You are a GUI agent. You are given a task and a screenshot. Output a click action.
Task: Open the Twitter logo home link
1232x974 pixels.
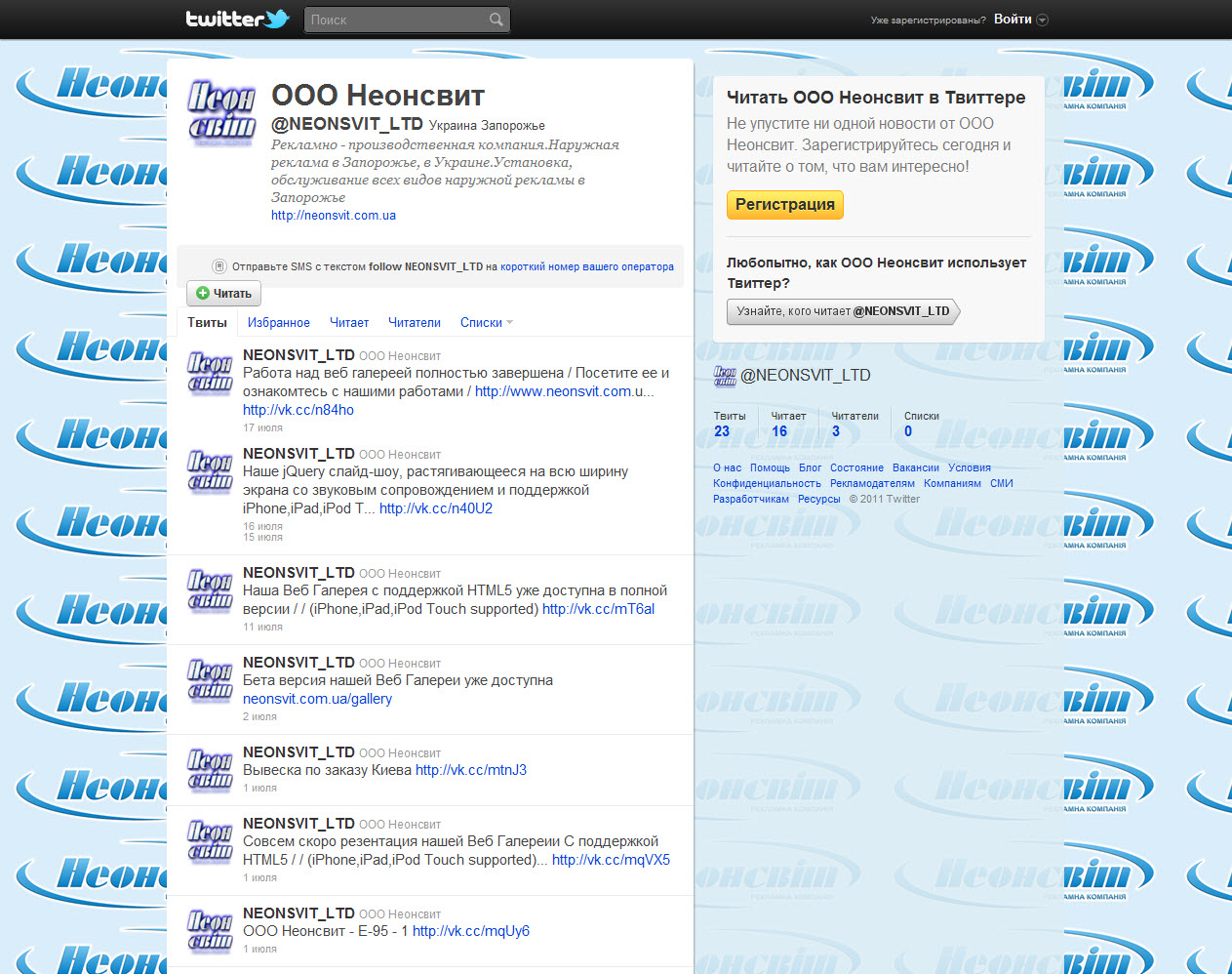(x=237, y=19)
